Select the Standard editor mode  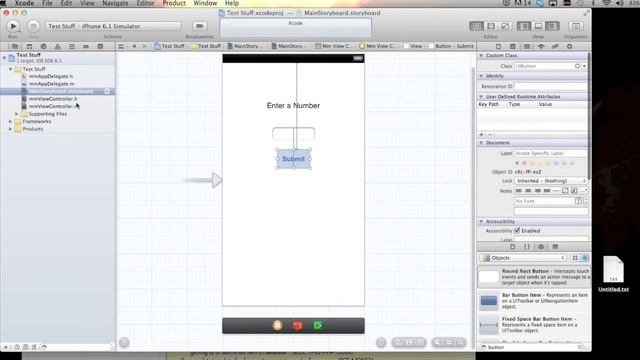(x=476, y=26)
